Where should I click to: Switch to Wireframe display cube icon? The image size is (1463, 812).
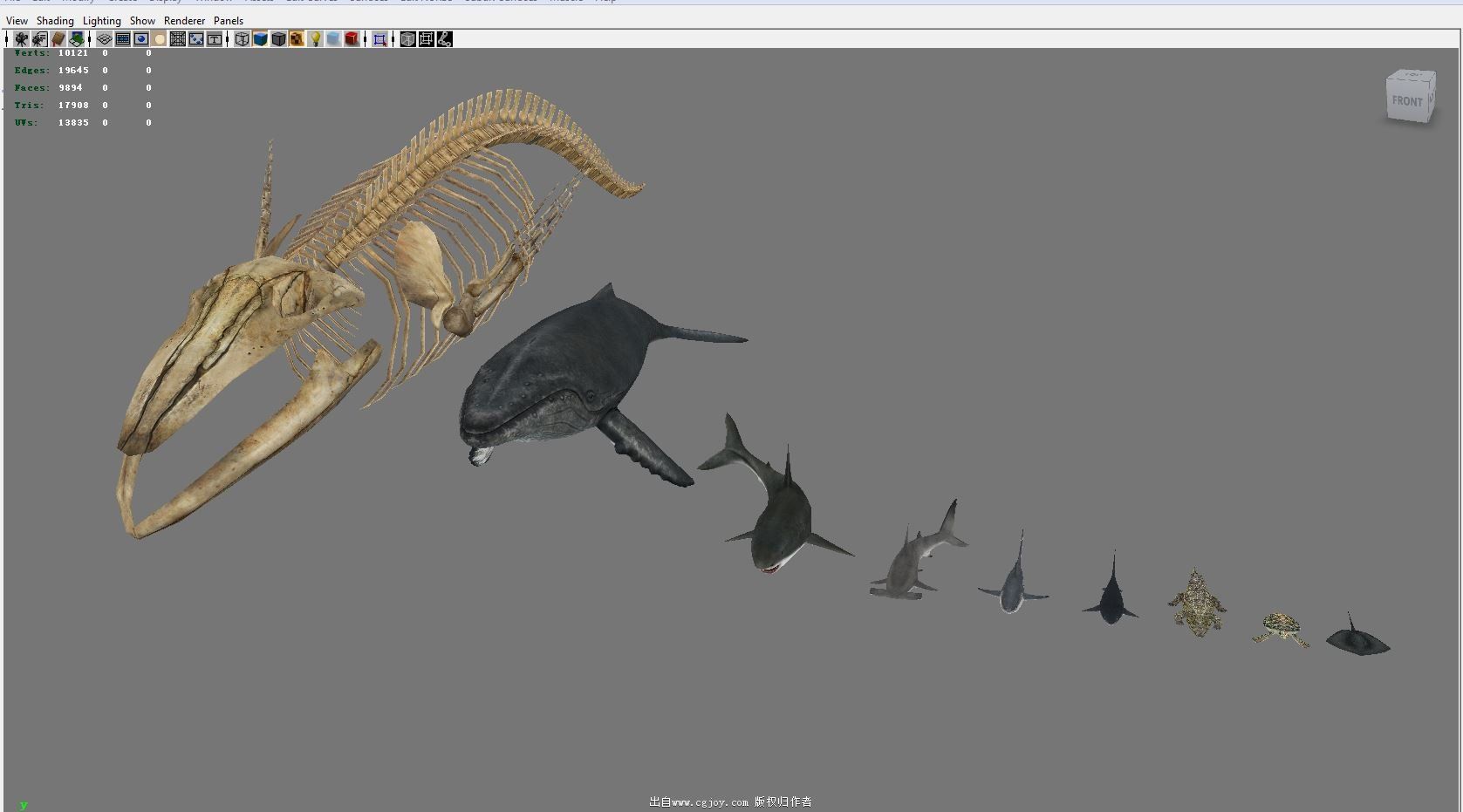[242, 39]
